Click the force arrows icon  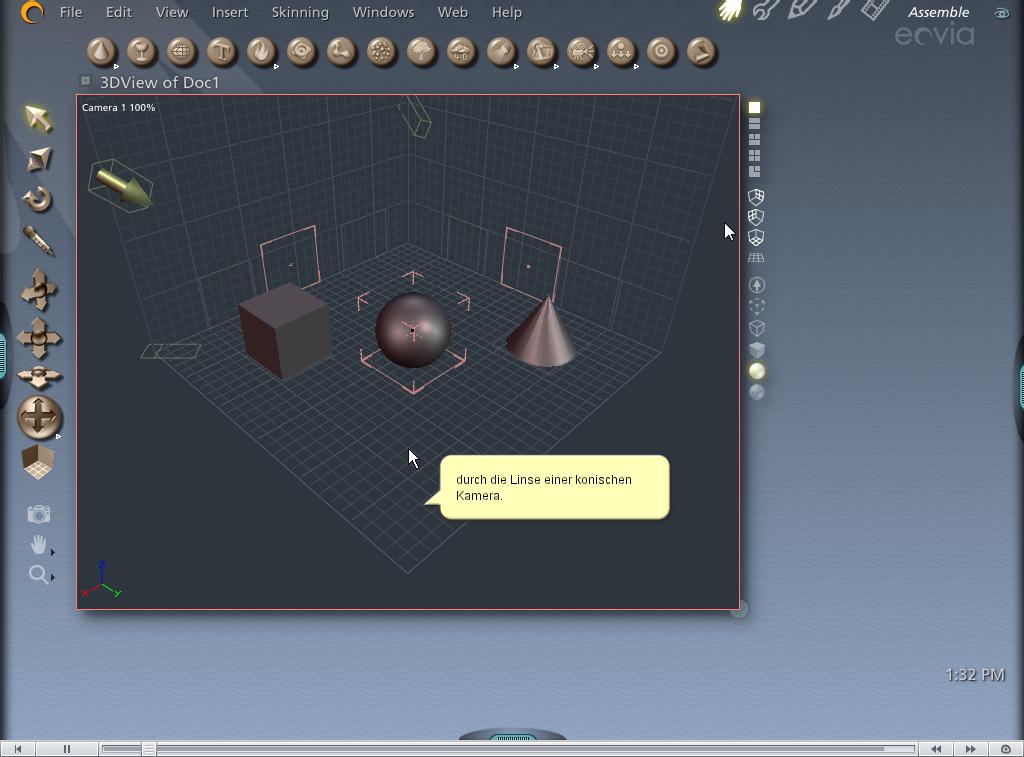622,52
